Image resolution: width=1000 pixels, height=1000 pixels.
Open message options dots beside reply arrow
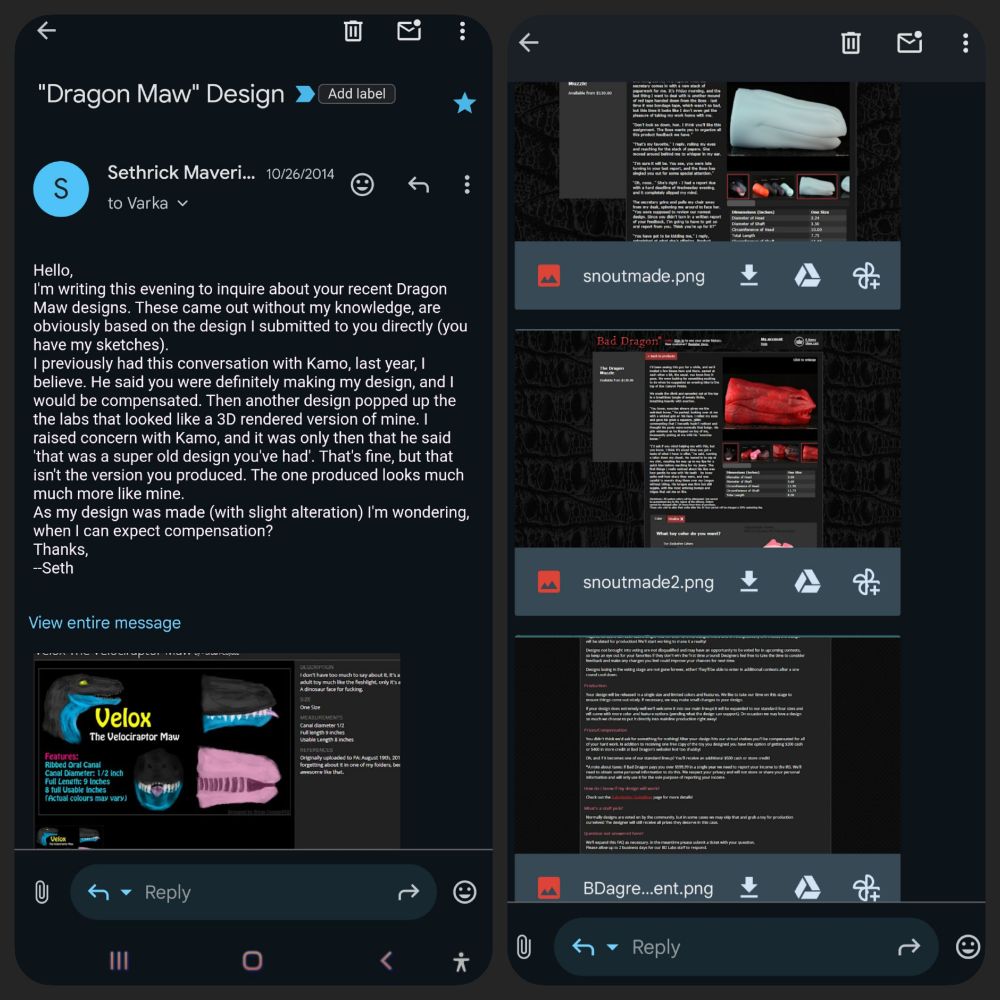click(467, 185)
